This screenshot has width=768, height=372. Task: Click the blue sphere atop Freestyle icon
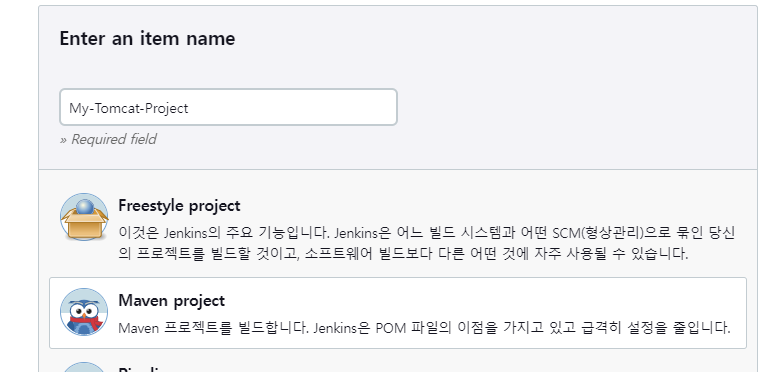pyautogui.click(x=84, y=207)
